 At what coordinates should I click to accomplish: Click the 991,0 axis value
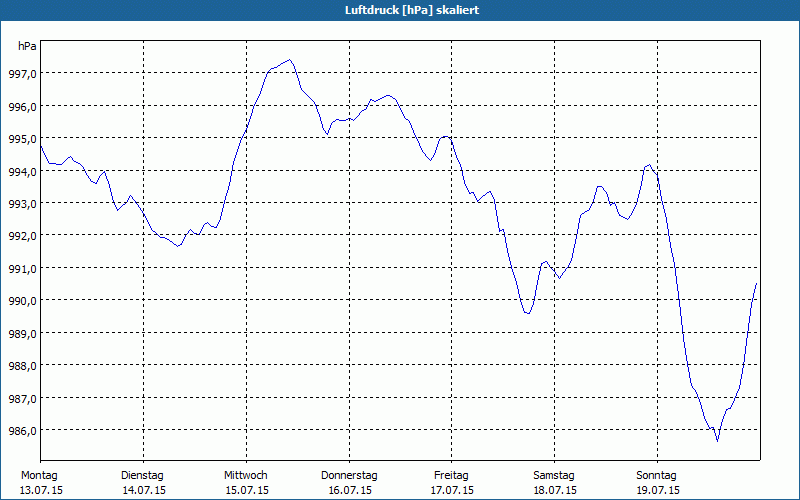[x=22, y=268]
